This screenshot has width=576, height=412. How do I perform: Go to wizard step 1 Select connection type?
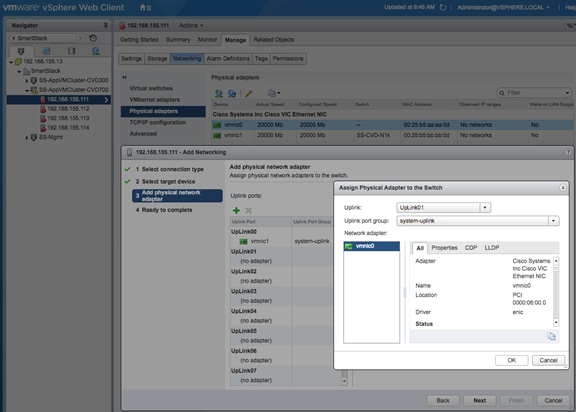coord(173,169)
